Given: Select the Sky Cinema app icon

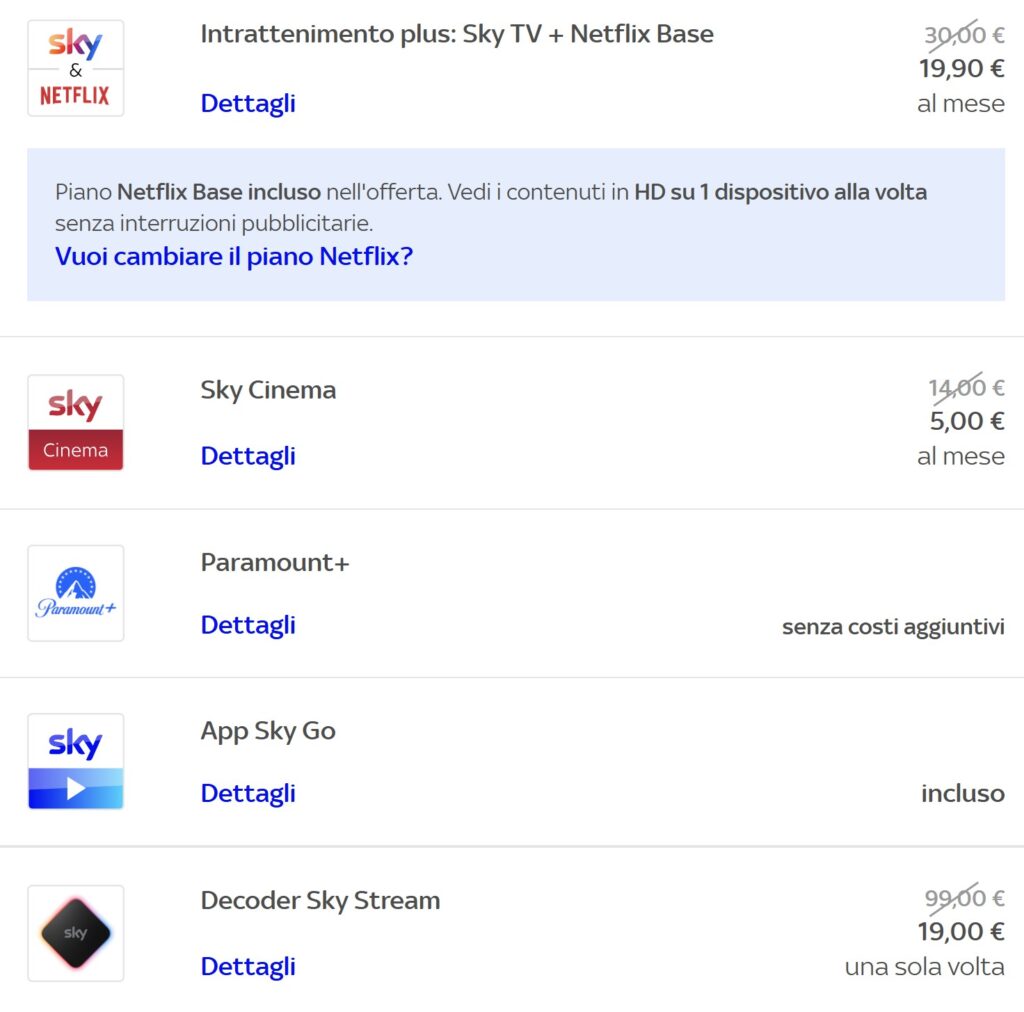Looking at the screenshot, I should 75,422.
